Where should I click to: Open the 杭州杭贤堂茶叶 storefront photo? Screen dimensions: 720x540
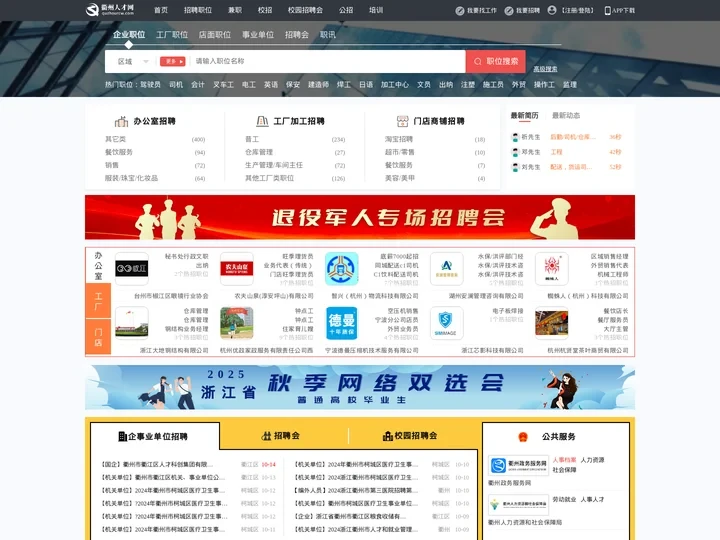(551, 323)
